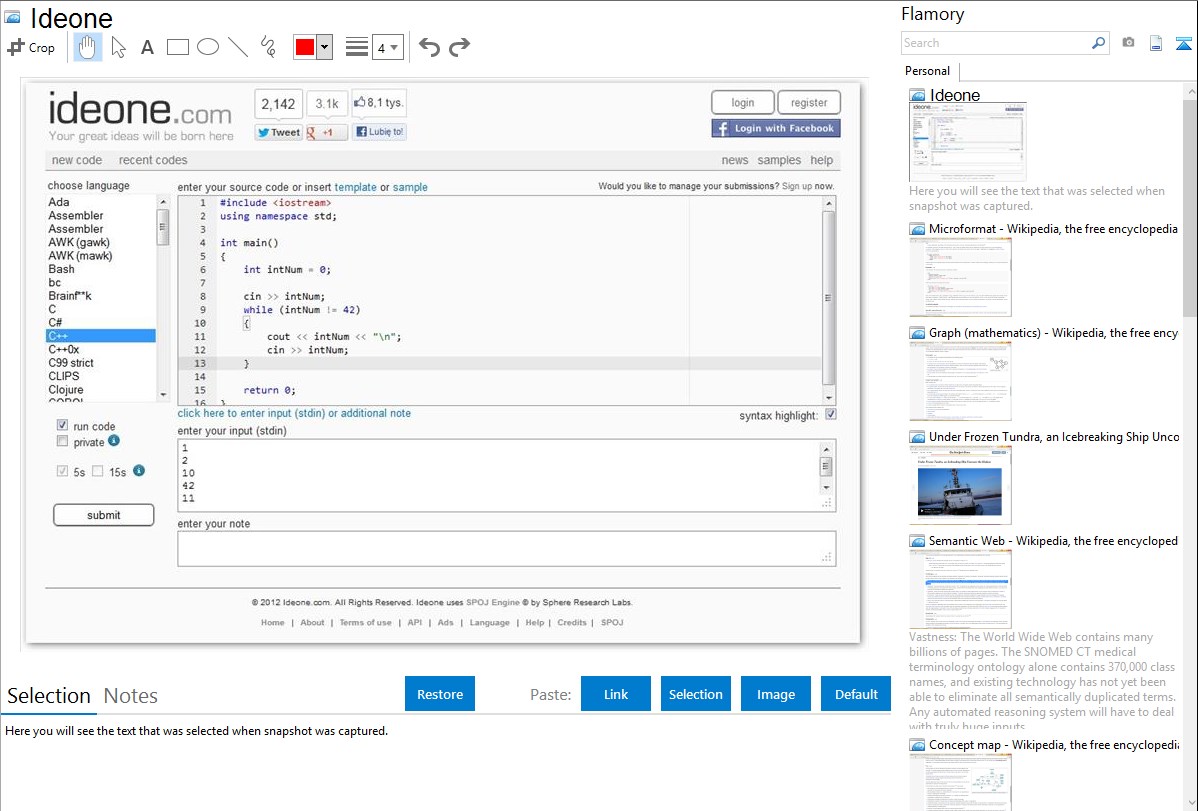Click the Google +1 button
The height and width of the screenshot is (811, 1198).
point(326,132)
